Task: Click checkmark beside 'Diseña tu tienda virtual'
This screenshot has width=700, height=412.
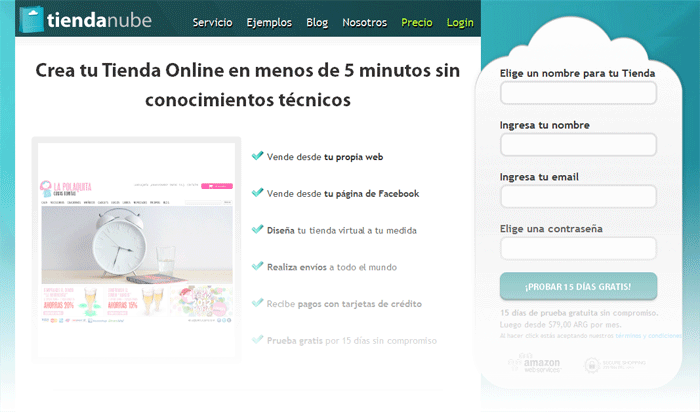Action: point(258,229)
